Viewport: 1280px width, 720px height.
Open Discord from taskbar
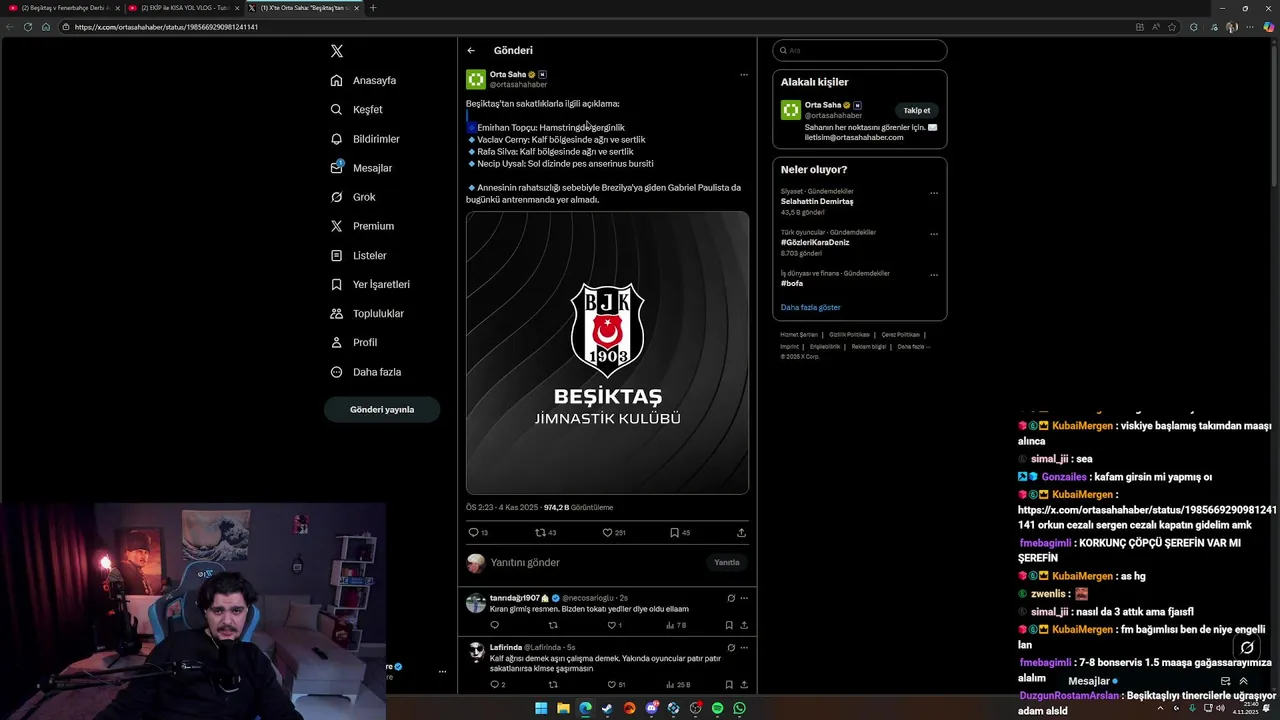pyautogui.click(x=651, y=708)
